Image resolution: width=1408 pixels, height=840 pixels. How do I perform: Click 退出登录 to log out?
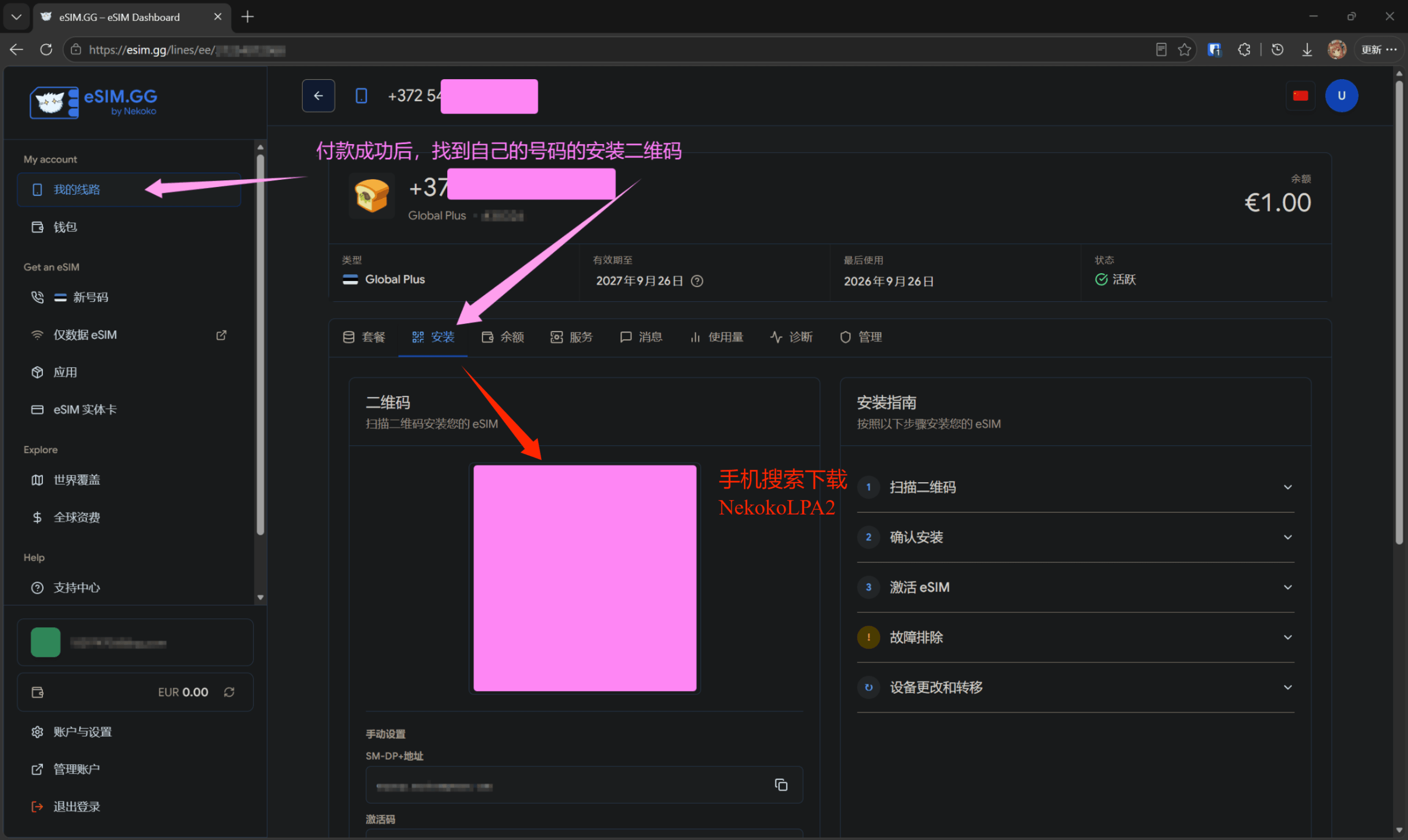[x=135, y=806]
